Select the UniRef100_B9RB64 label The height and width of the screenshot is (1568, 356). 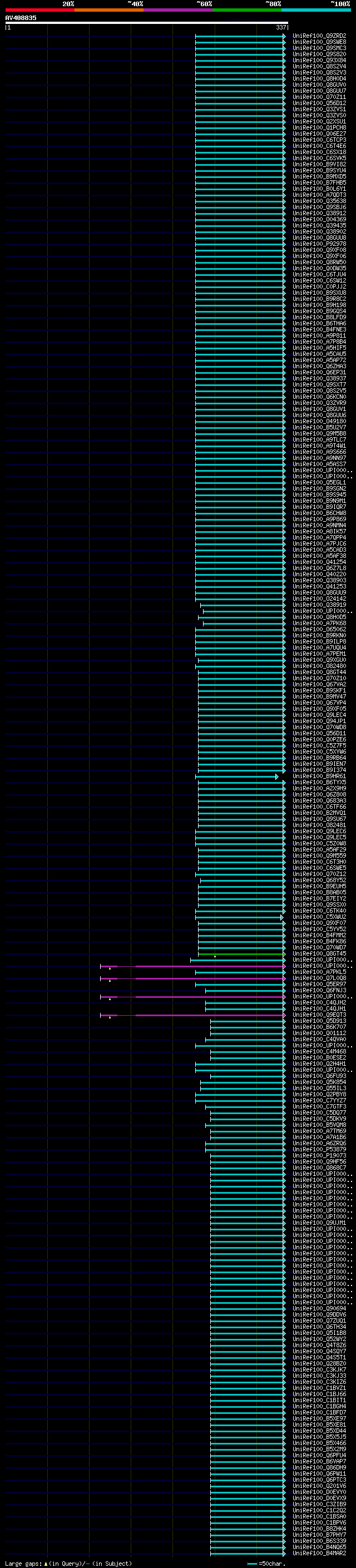[319, 759]
